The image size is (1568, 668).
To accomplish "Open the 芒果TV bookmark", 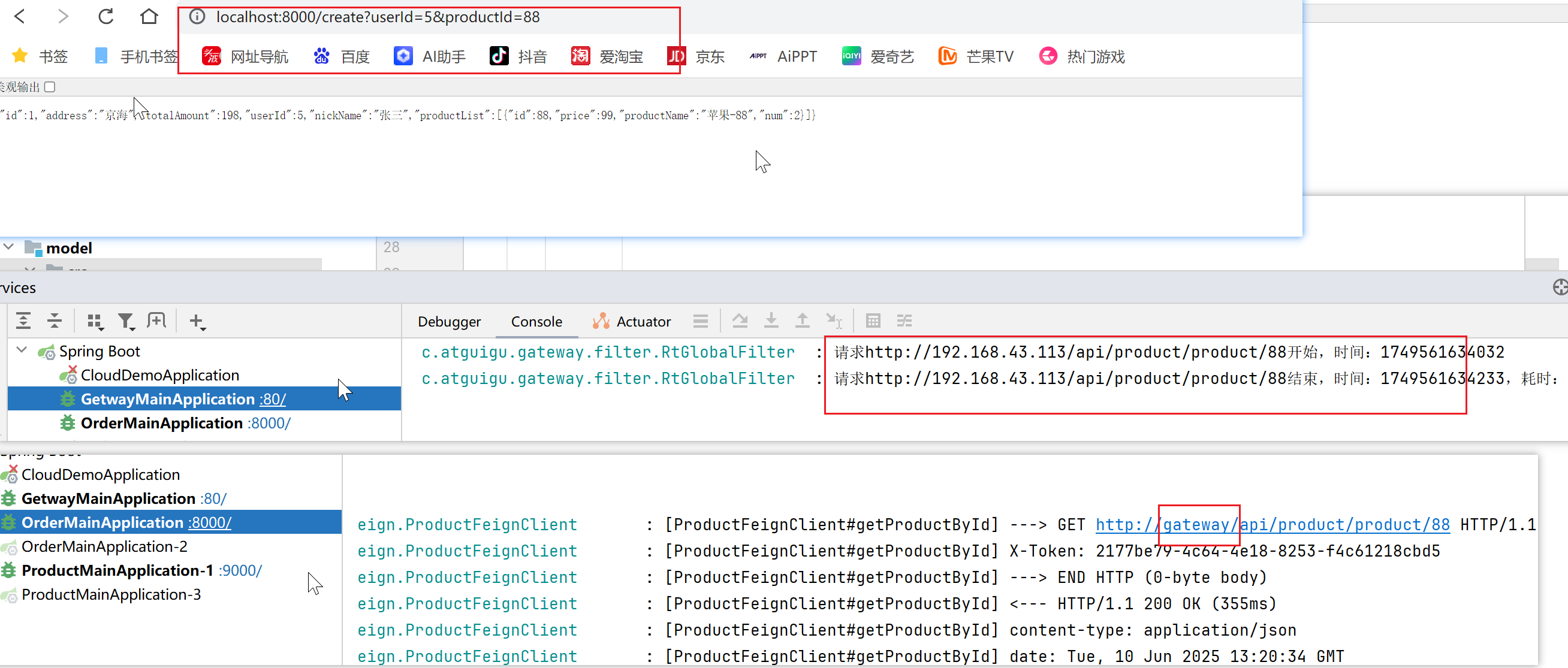I will 976,56.
